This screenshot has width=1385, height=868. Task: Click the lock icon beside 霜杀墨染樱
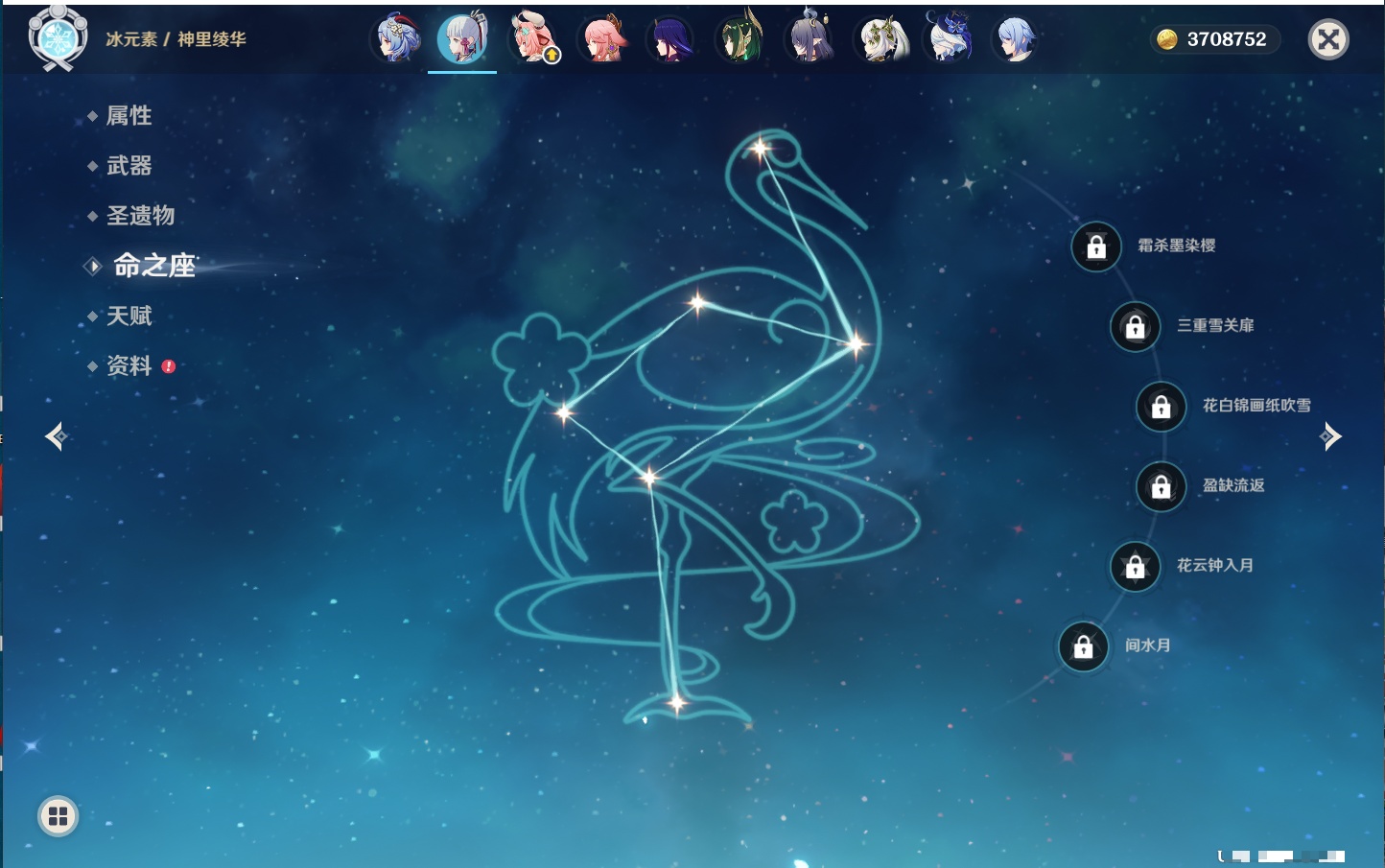pyautogui.click(x=1096, y=246)
